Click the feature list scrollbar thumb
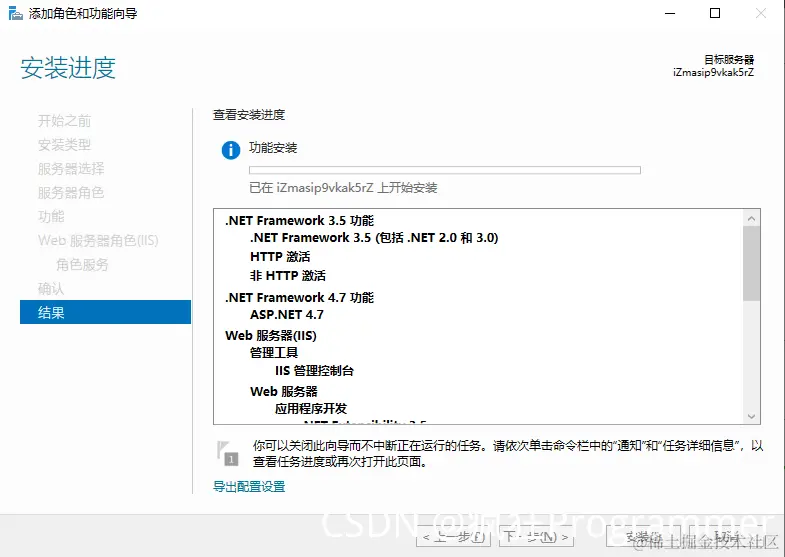785x557 pixels. [751, 263]
